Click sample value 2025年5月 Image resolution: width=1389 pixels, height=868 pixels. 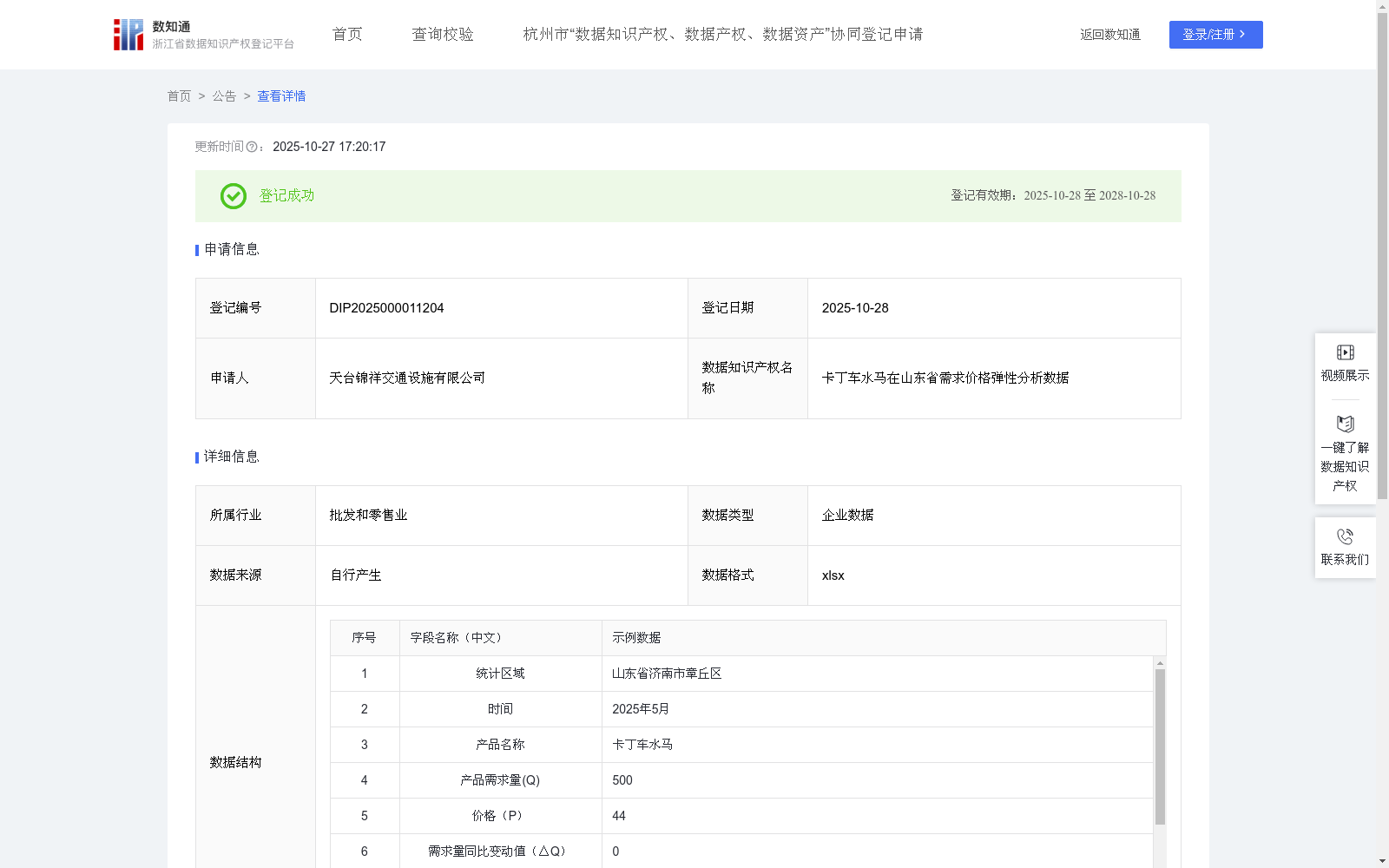coord(641,709)
